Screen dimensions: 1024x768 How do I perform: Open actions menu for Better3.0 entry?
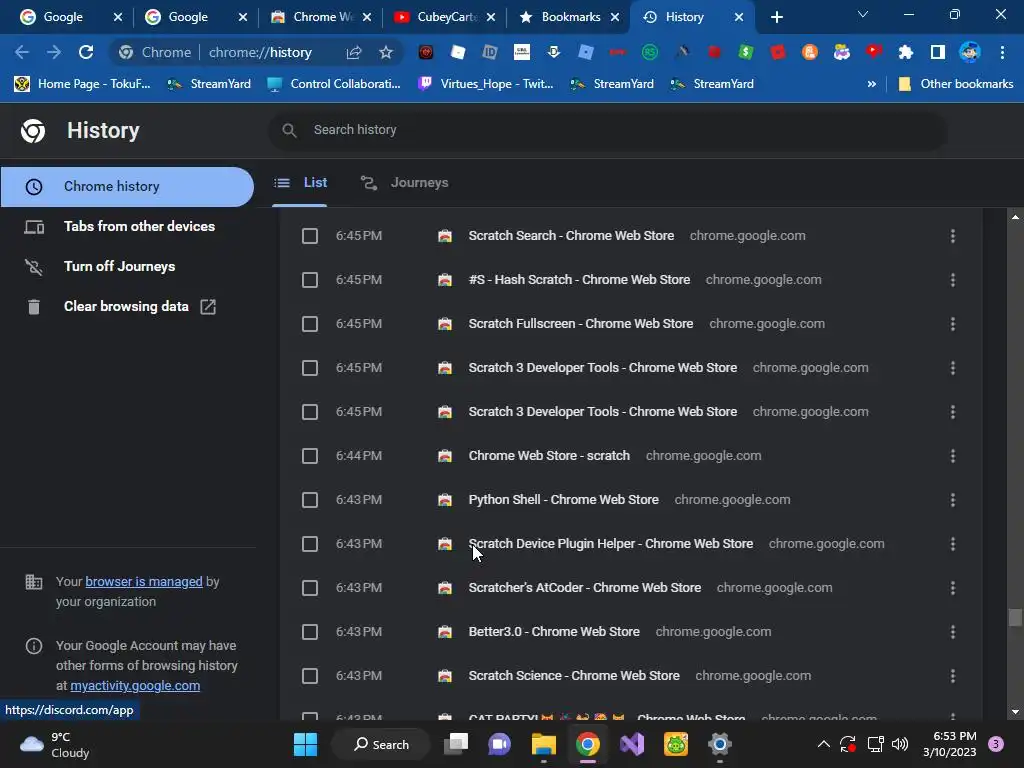[x=953, y=632]
